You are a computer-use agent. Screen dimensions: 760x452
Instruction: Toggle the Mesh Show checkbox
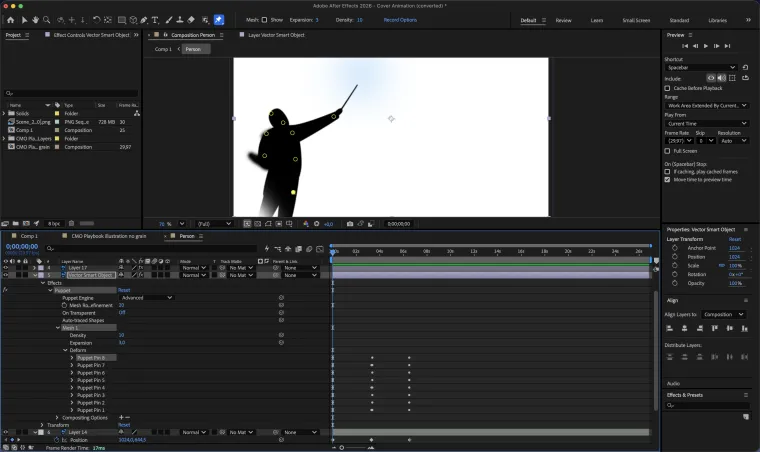[x=264, y=20]
